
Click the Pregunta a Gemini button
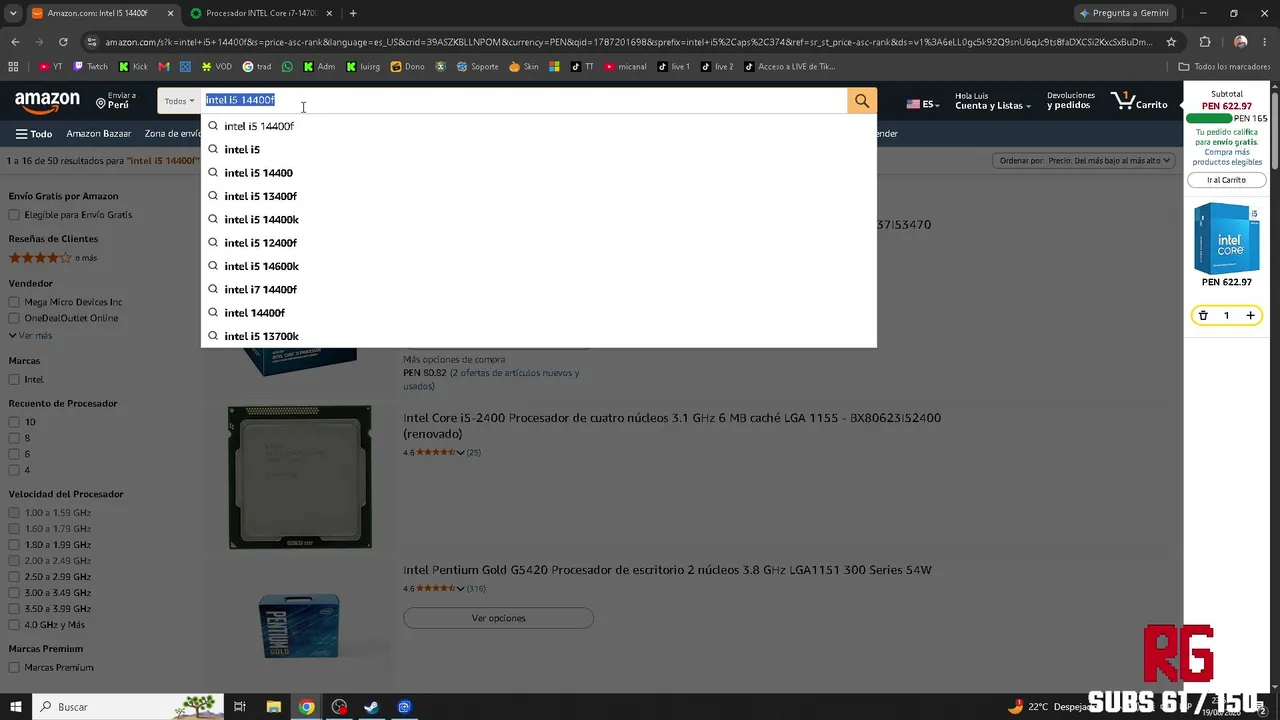(1124, 13)
